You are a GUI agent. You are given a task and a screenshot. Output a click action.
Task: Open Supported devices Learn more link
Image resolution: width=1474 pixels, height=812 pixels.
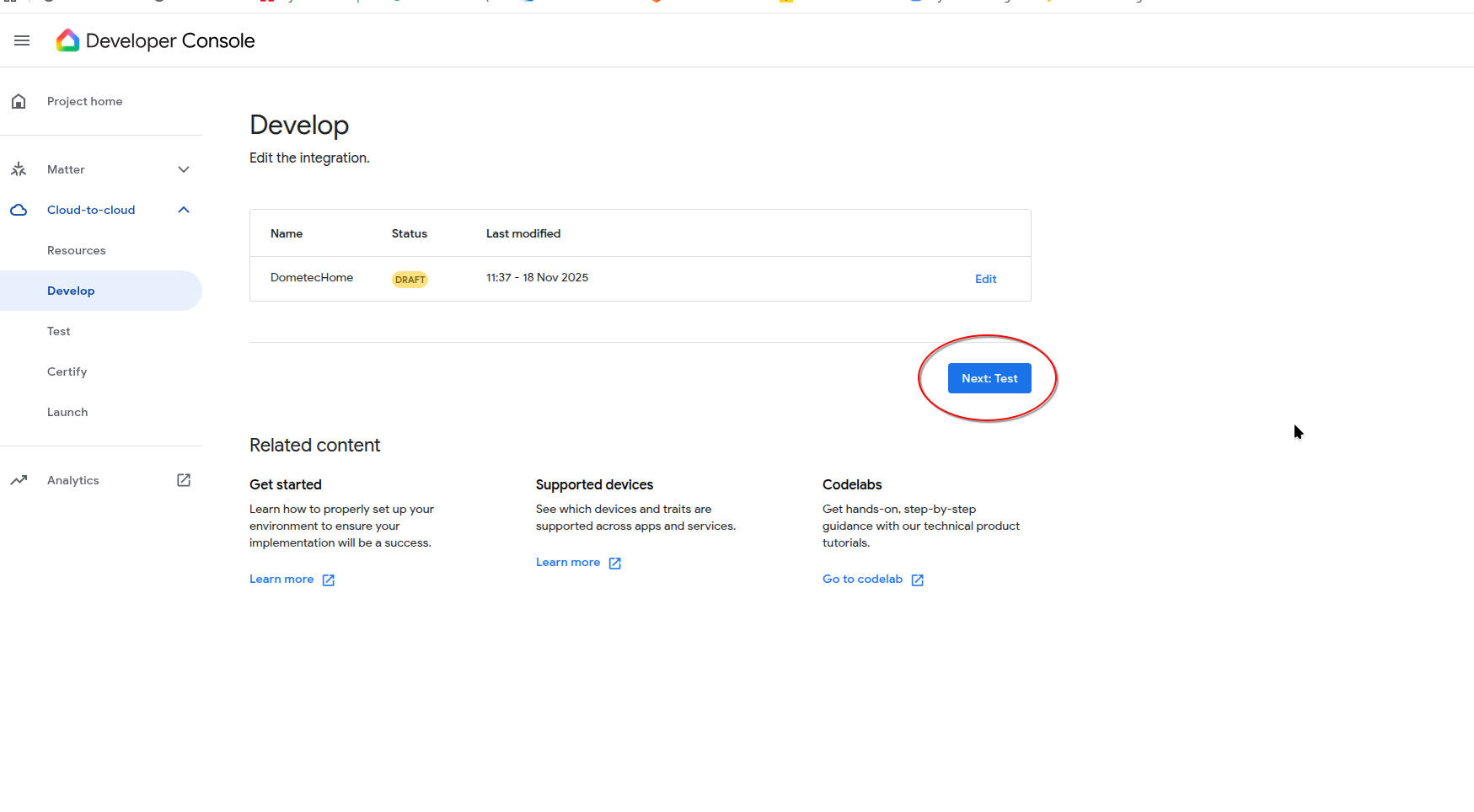(x=568, y=562)
